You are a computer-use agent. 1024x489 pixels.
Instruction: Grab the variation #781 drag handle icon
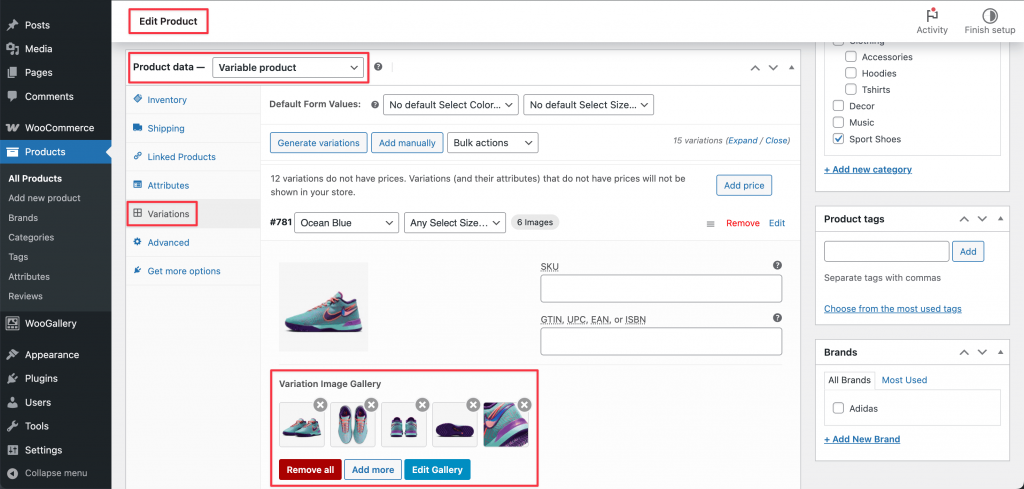click(711, 224)
